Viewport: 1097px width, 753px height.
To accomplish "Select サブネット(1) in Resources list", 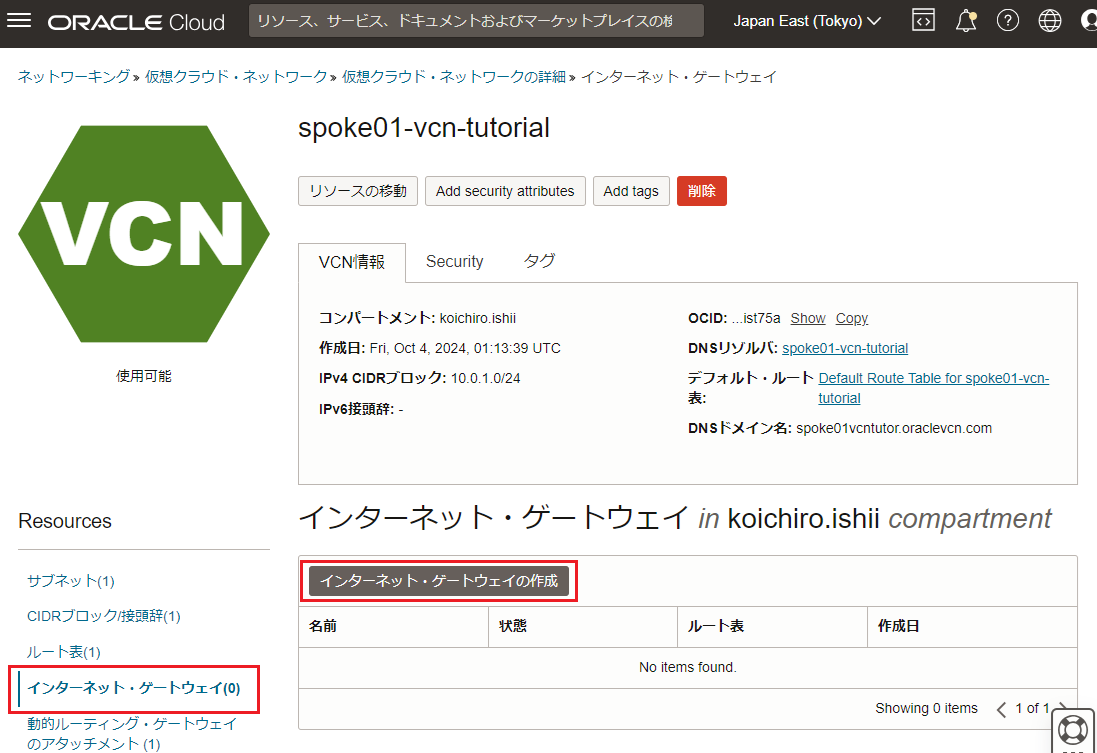I will point(70,581).
